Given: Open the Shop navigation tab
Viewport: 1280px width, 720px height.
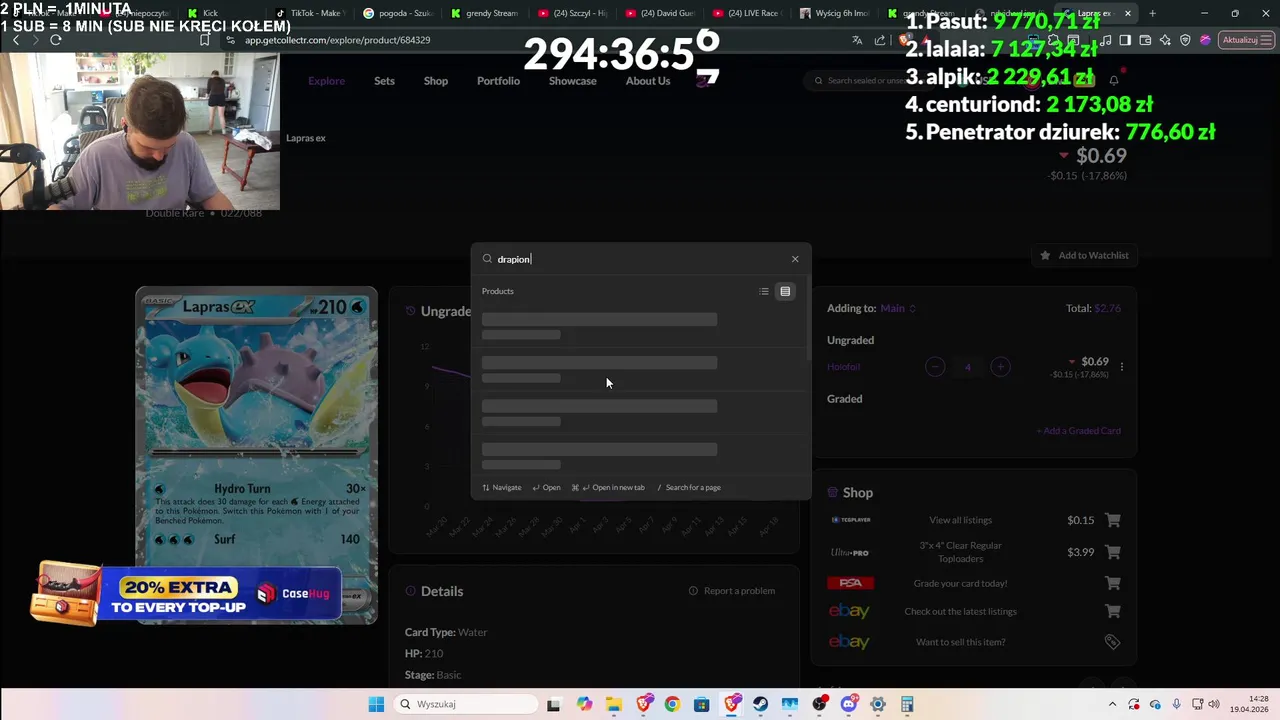Looking at the screenshot, I should tap(436, 81).
